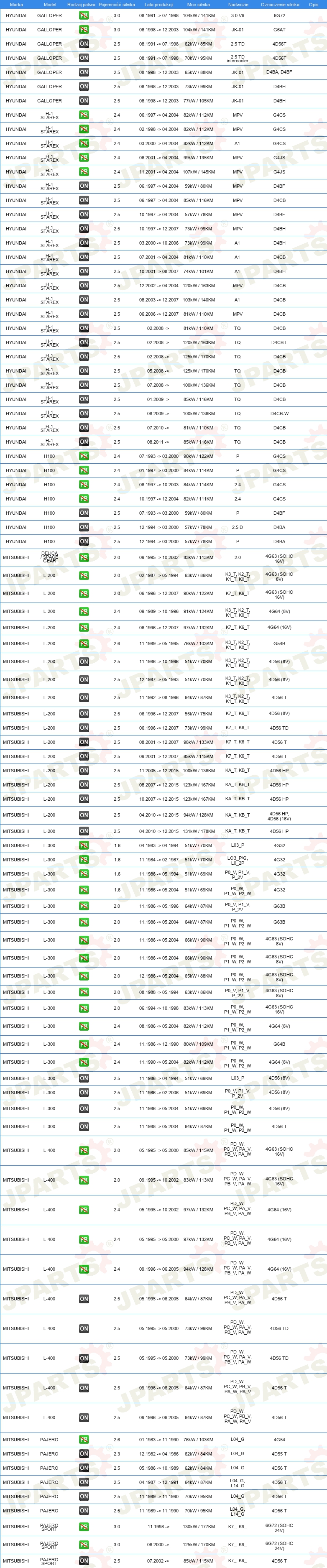Click diesel ON icon in Galloper intercooler row
327x1568 pixels.
pos(84,58)
